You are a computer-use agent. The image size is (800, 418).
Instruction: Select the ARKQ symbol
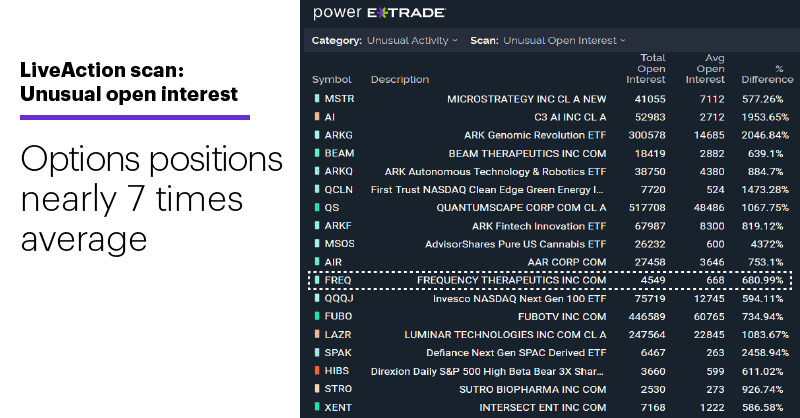[x=338, y=171]
